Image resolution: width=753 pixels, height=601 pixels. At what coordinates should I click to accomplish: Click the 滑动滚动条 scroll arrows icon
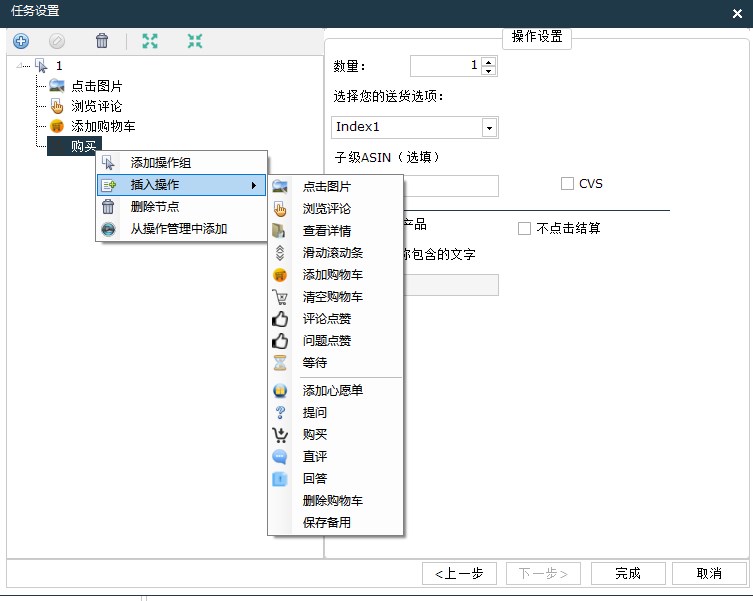(280, 253)
